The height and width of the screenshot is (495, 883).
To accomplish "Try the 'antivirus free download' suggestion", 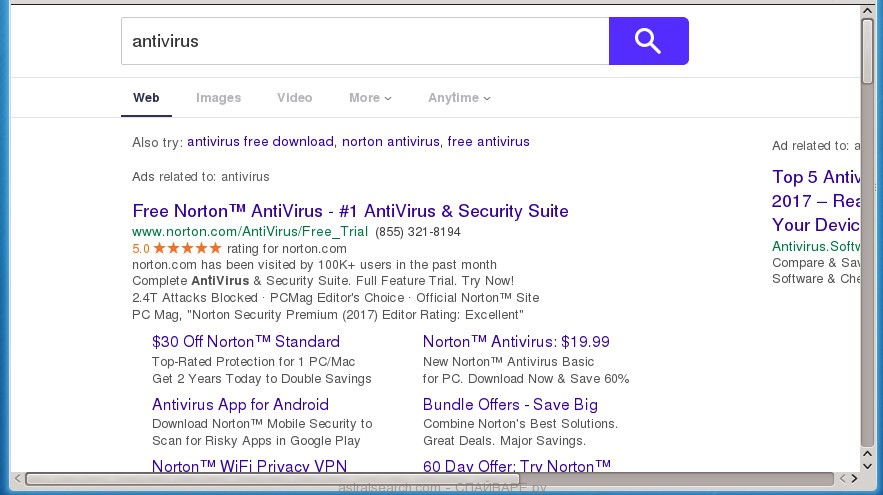I will (260, 142).
